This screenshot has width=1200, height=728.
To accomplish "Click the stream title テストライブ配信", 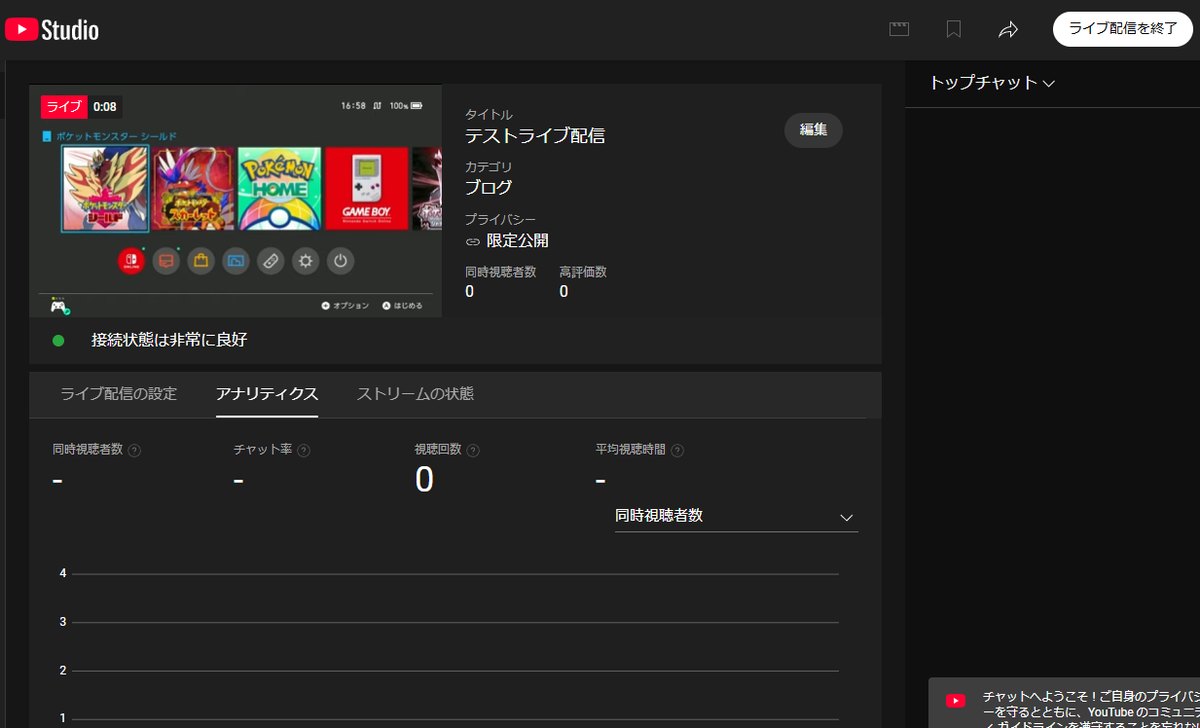I will (x=535, y=136).
